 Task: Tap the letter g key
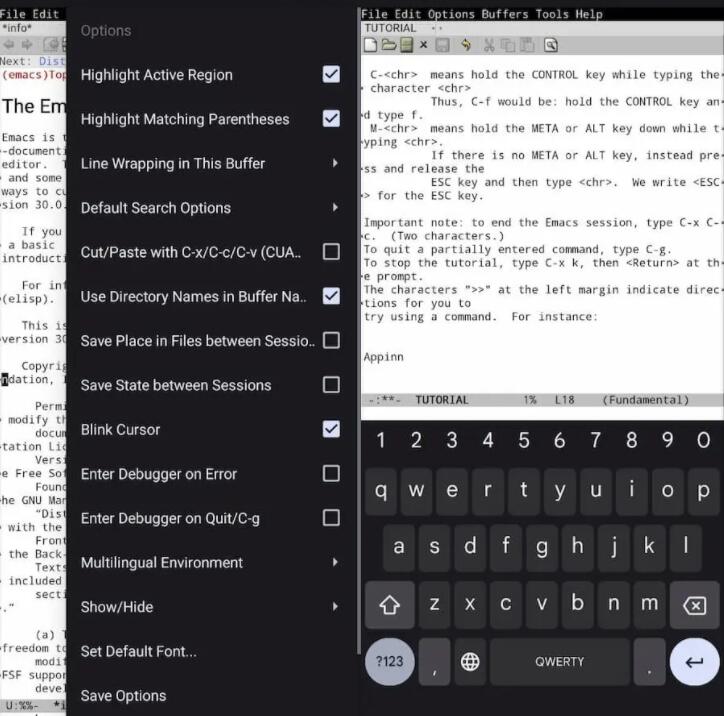pos(542,547)
